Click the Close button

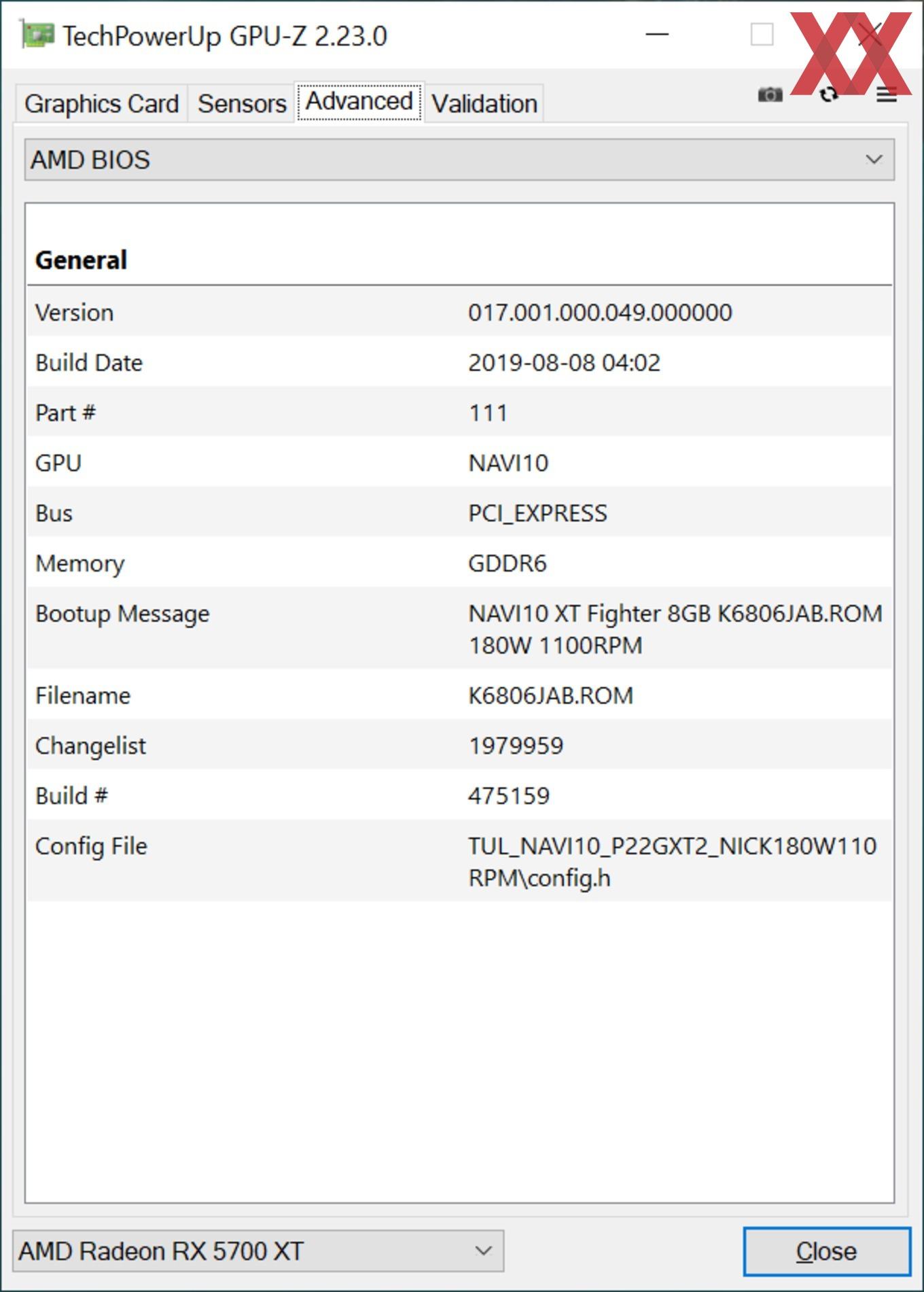(826, 1251)
